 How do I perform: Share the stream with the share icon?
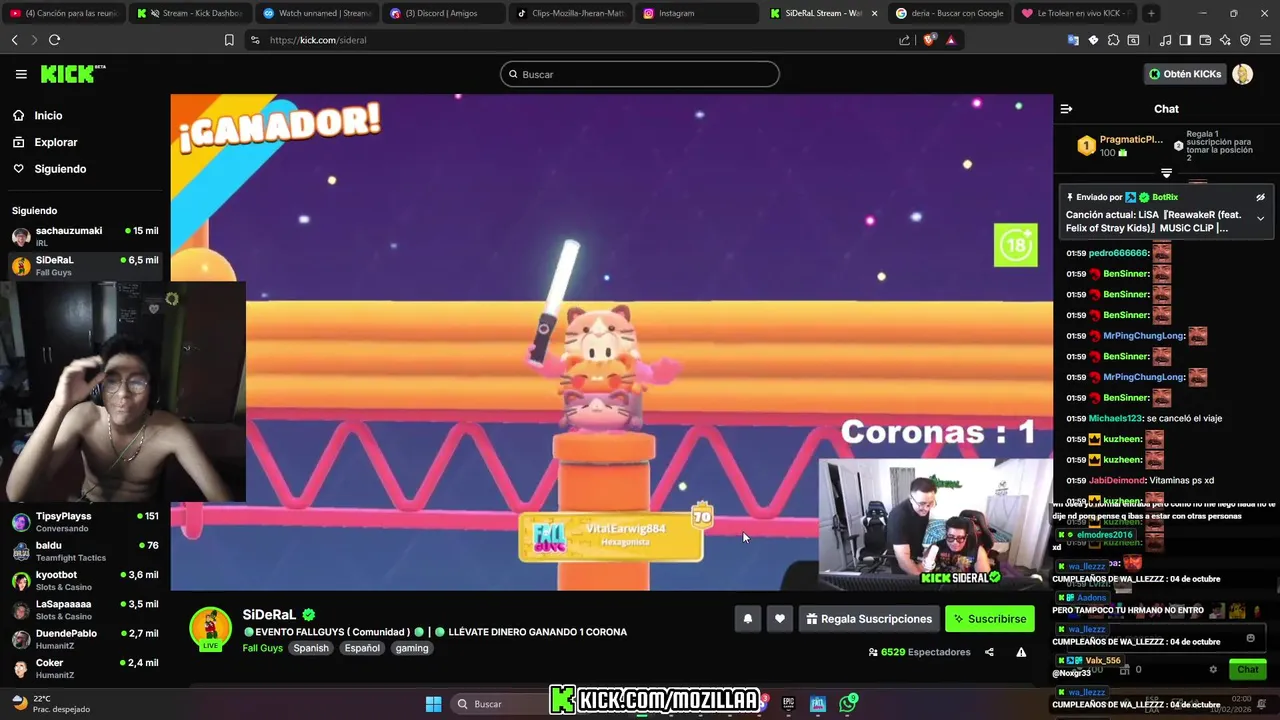(989, 652)
